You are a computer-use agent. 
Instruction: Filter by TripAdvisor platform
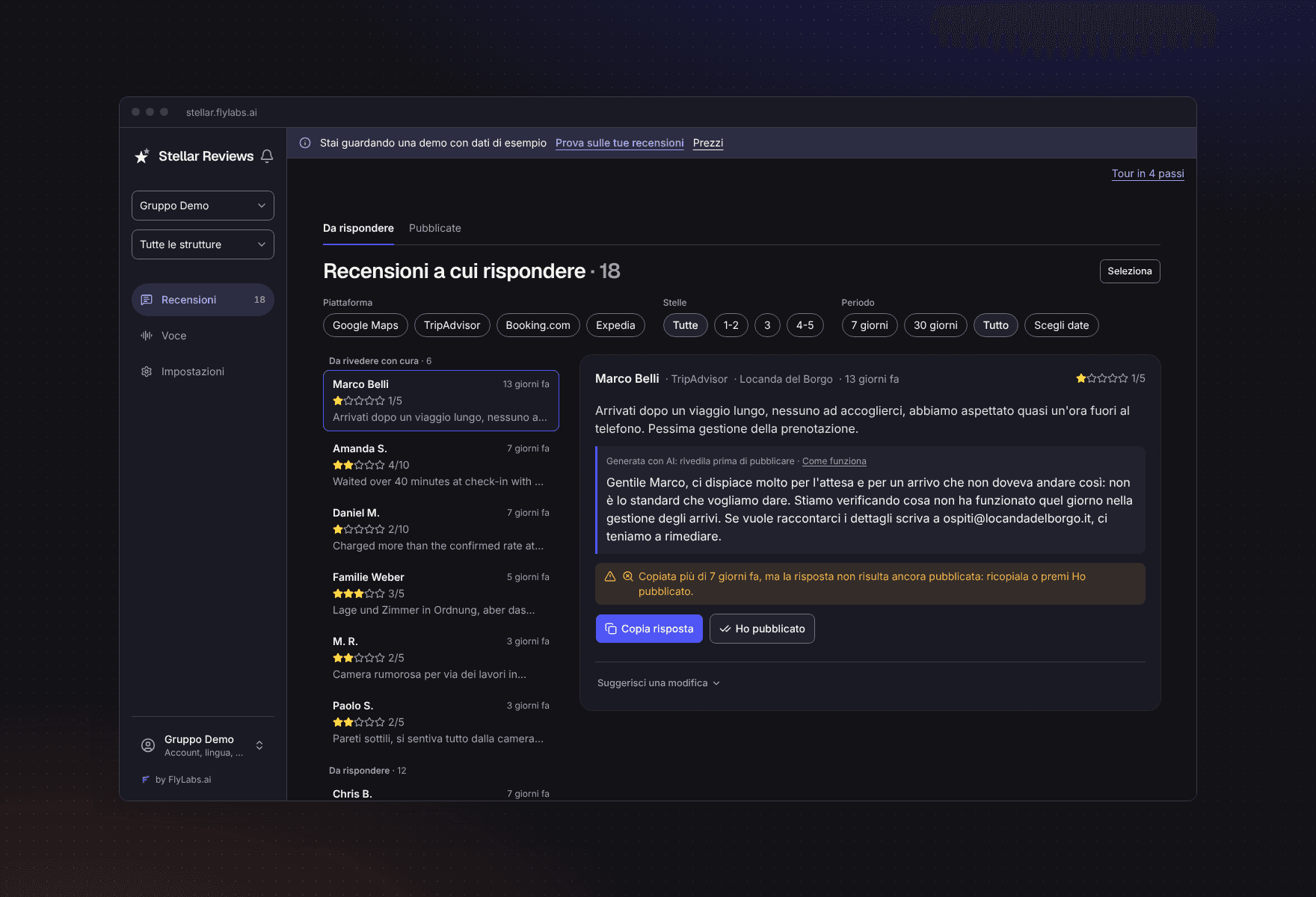(x=452, y=325)
